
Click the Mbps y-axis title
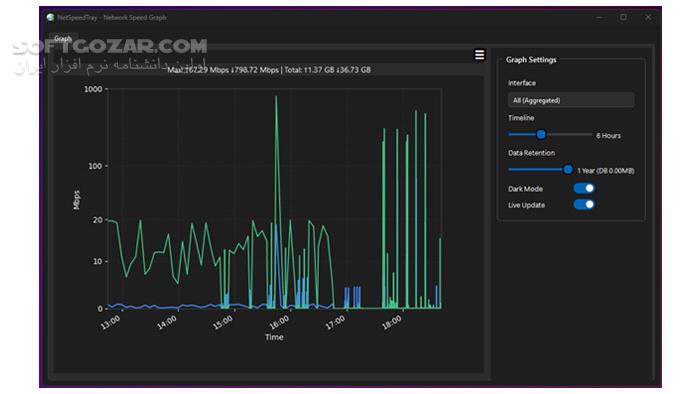coord(76,200)
